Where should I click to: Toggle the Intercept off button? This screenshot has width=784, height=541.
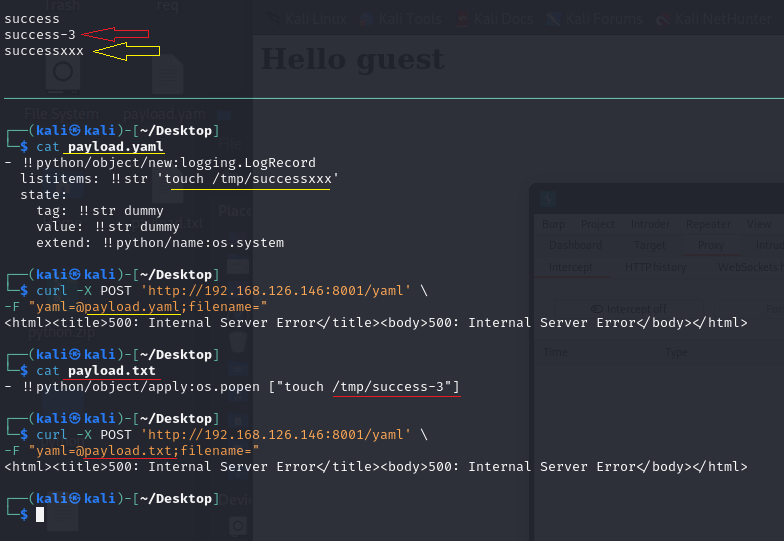point(629,309)
